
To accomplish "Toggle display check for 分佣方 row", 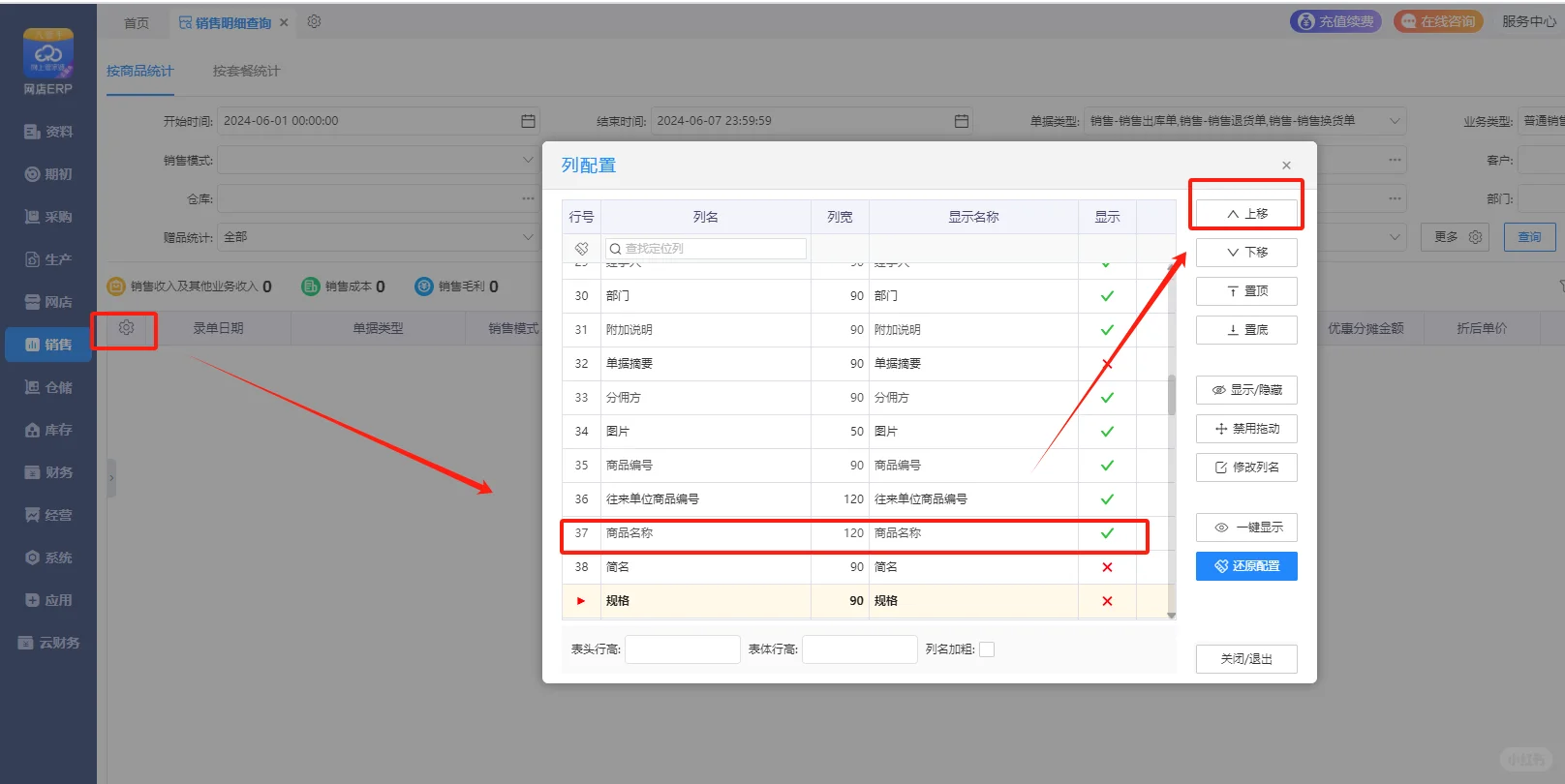I will [1107, 398].
